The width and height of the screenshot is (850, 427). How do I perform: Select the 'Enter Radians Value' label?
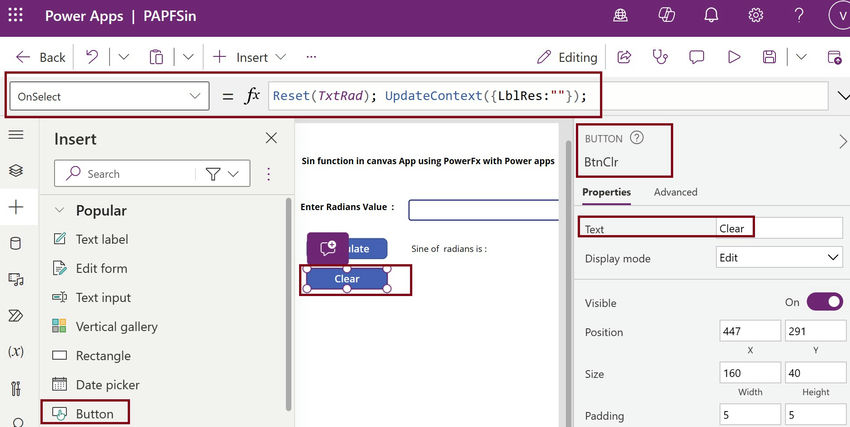[347, 207]
